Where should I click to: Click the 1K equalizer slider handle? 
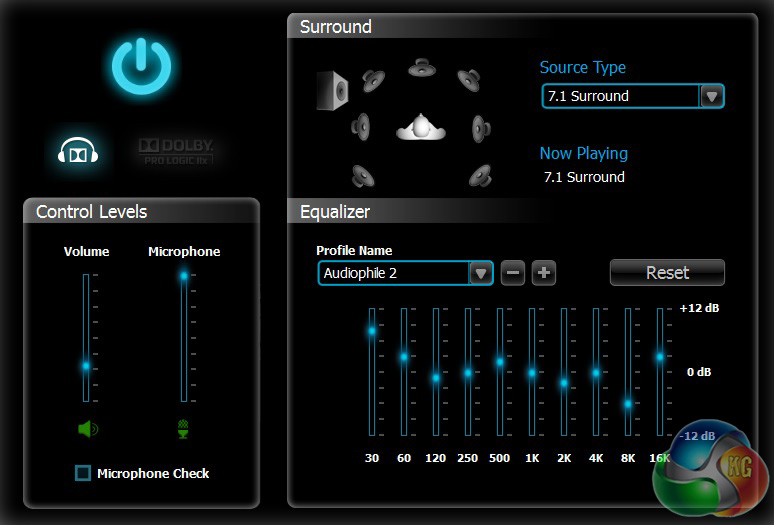532,373
